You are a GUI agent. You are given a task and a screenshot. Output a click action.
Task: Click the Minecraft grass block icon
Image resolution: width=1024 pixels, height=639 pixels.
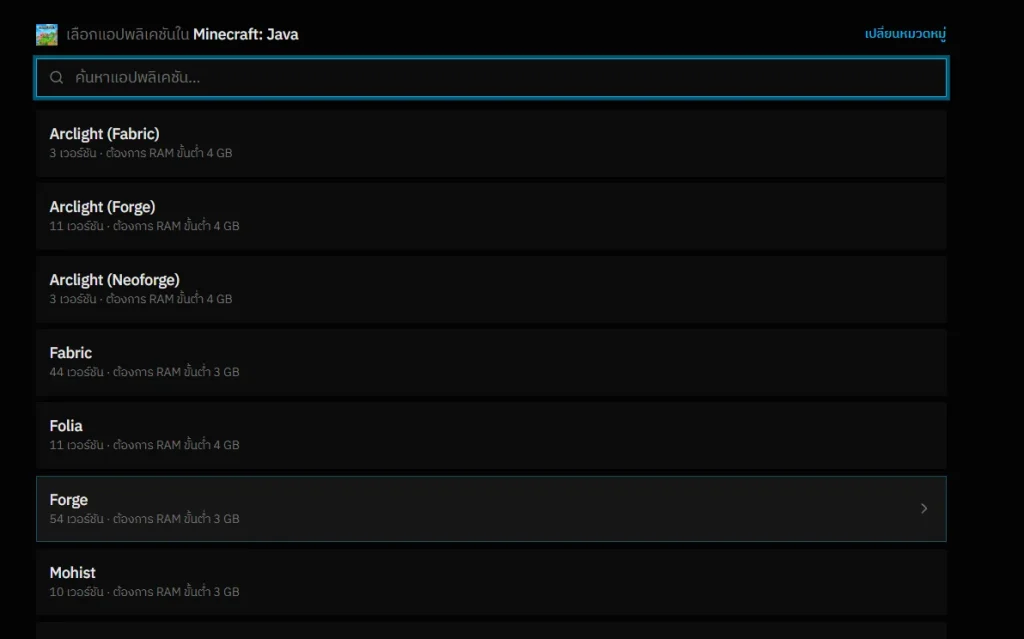47,35
